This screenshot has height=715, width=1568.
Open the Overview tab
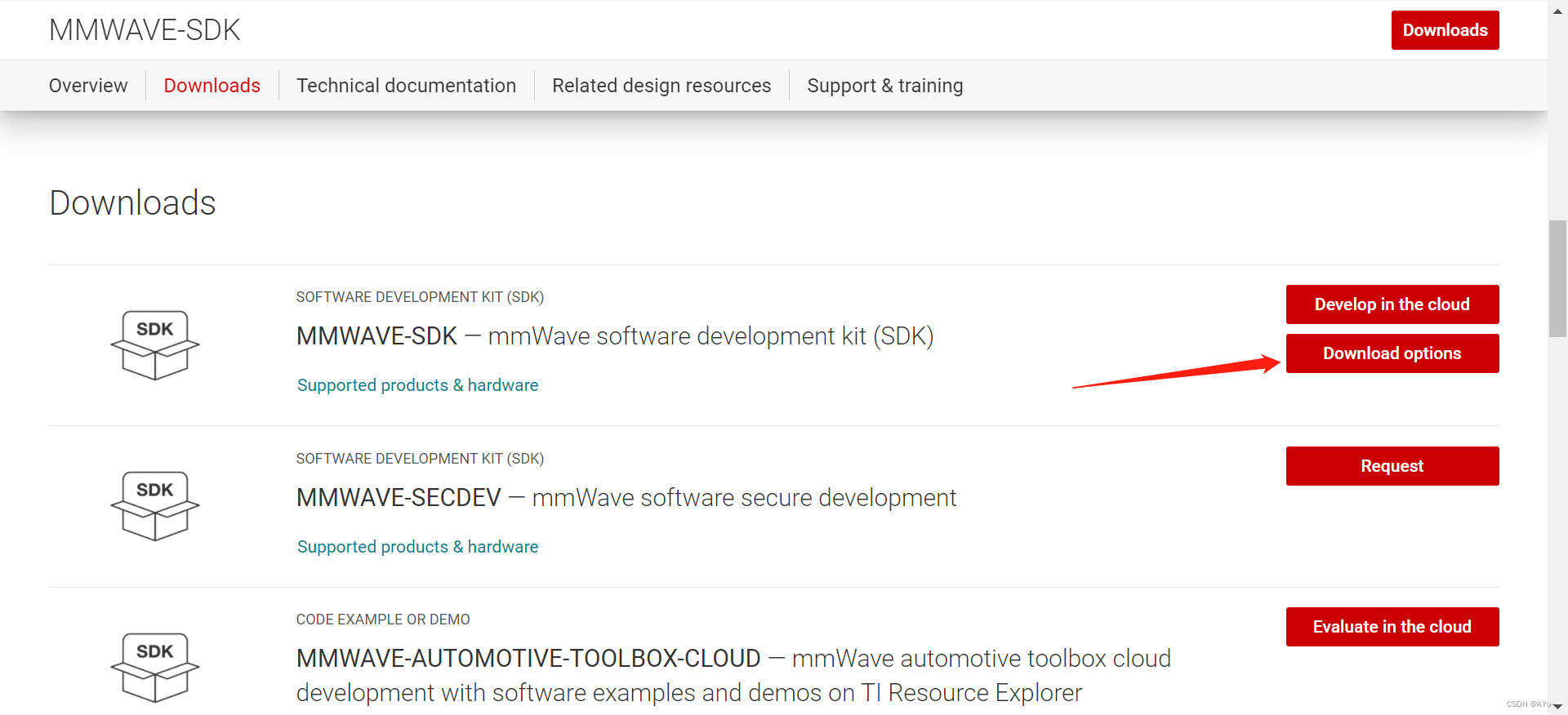pos(88,86)
